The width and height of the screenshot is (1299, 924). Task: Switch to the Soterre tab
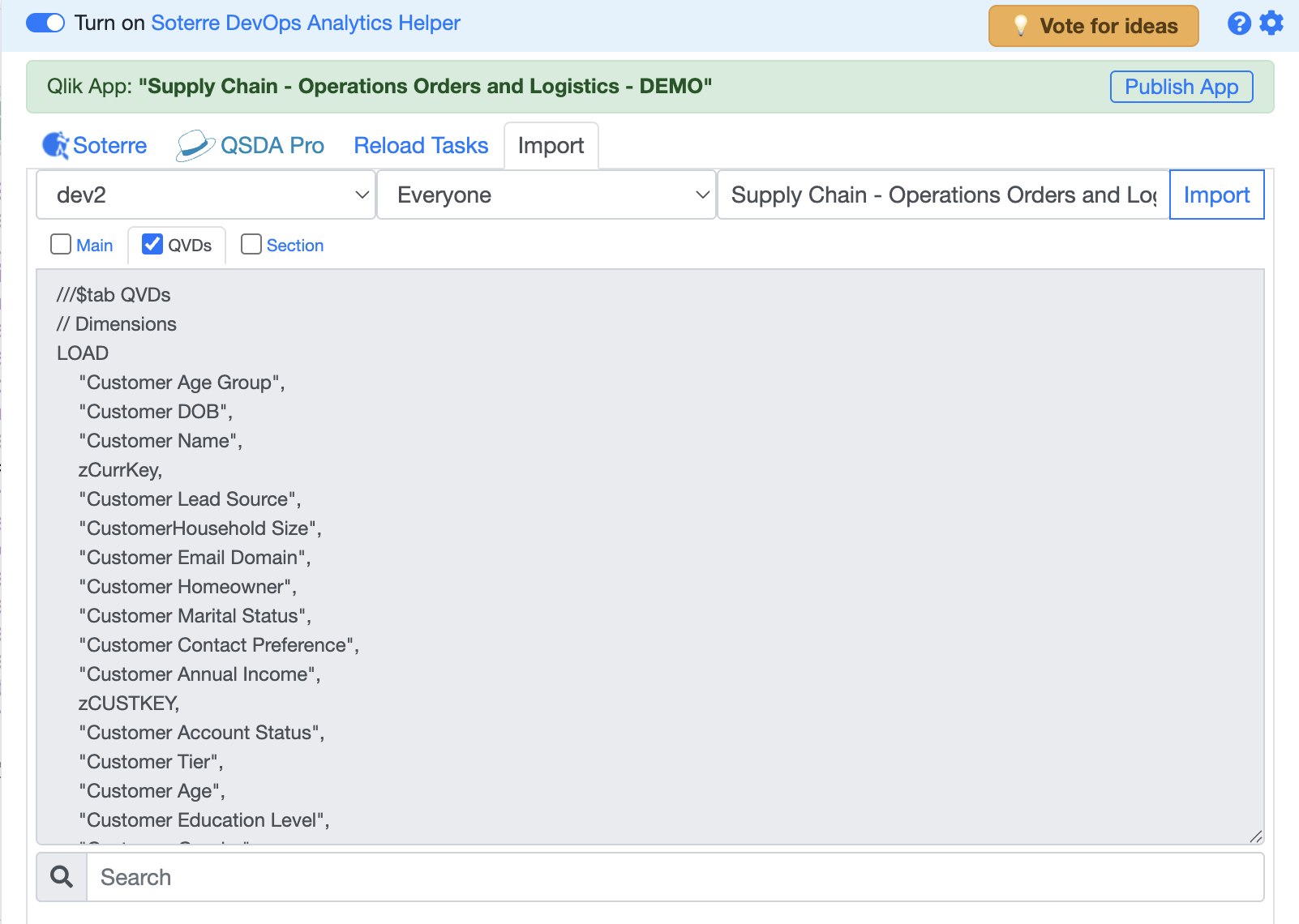95,146
